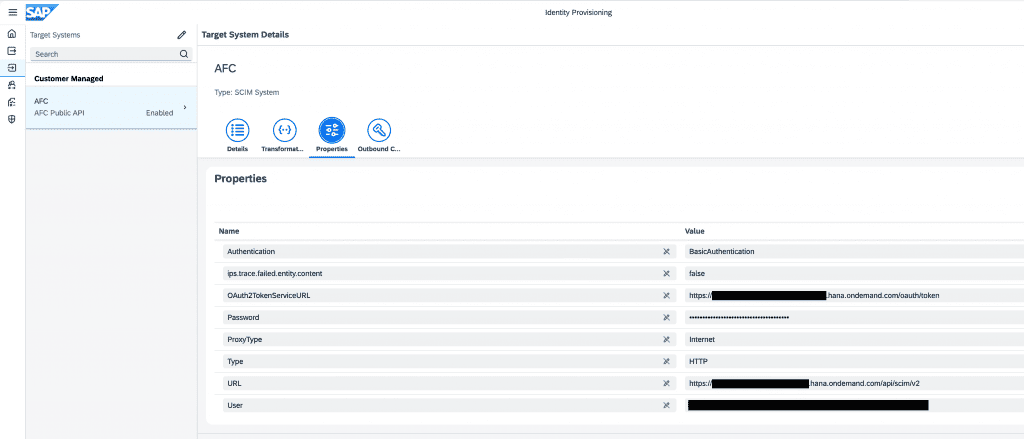Delete the URL property
The height and width of the screenshot is (439, 1024).
[667, 383]
